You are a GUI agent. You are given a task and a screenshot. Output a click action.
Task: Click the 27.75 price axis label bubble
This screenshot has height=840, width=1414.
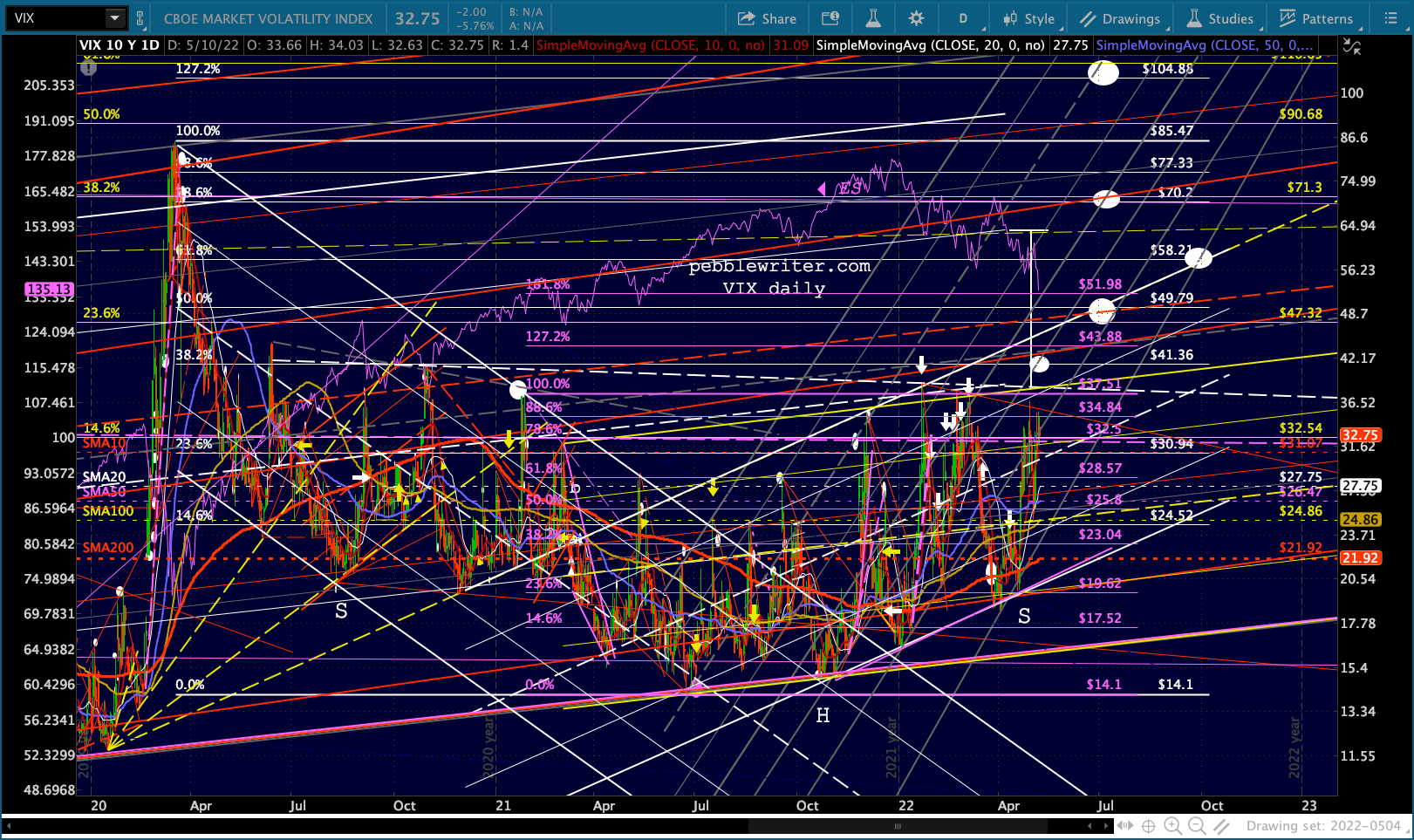[1360, 486]
